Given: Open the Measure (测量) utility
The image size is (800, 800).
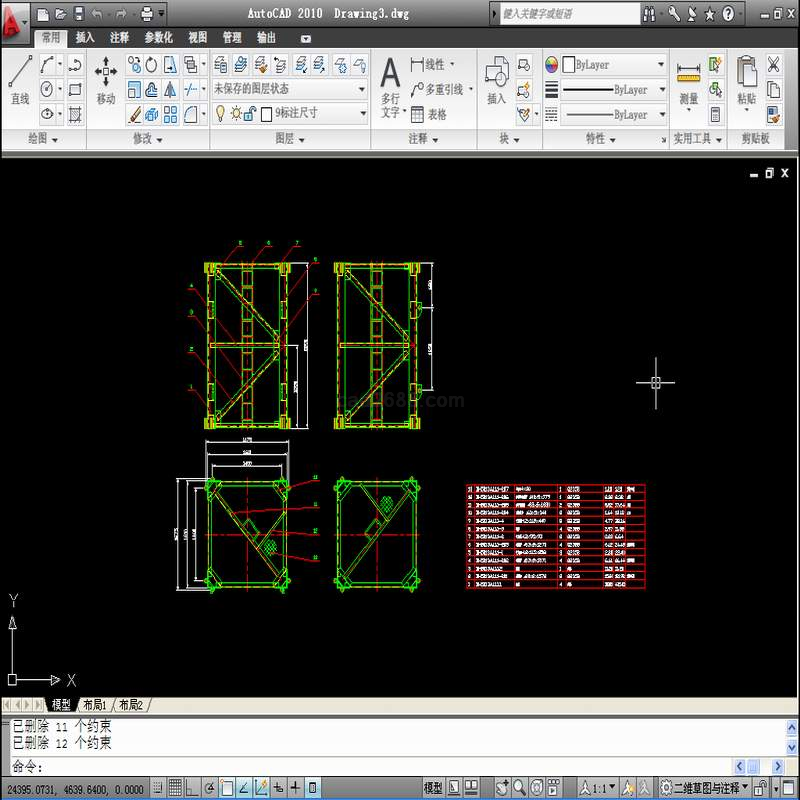Looking at the screenshot, I should click(688, 80).
